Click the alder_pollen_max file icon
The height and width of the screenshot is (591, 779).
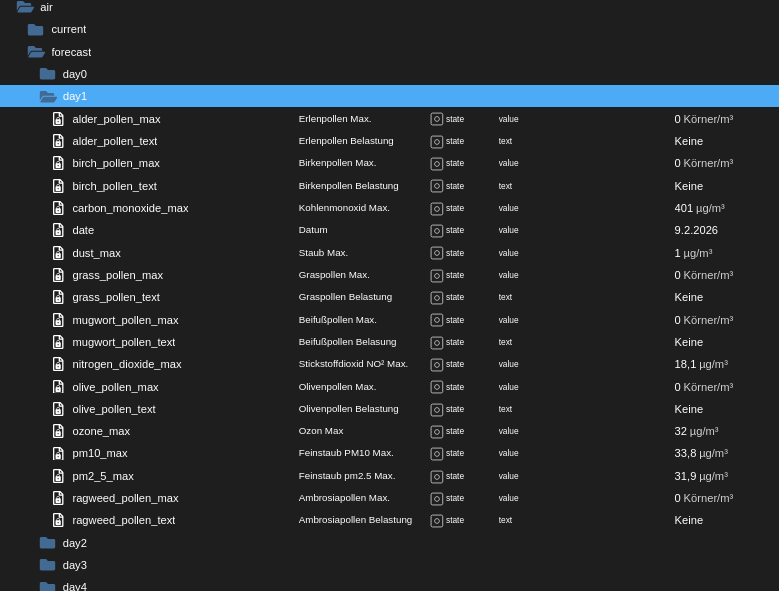(x=58, y=119)
